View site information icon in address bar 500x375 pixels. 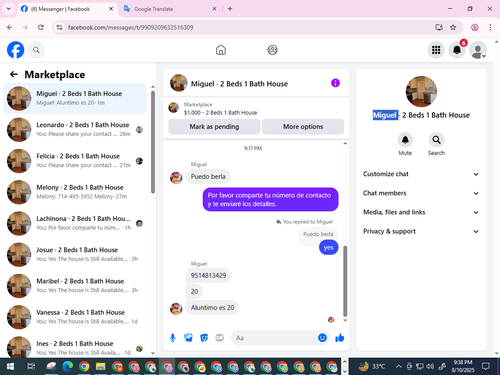click(x=59, y=27)
